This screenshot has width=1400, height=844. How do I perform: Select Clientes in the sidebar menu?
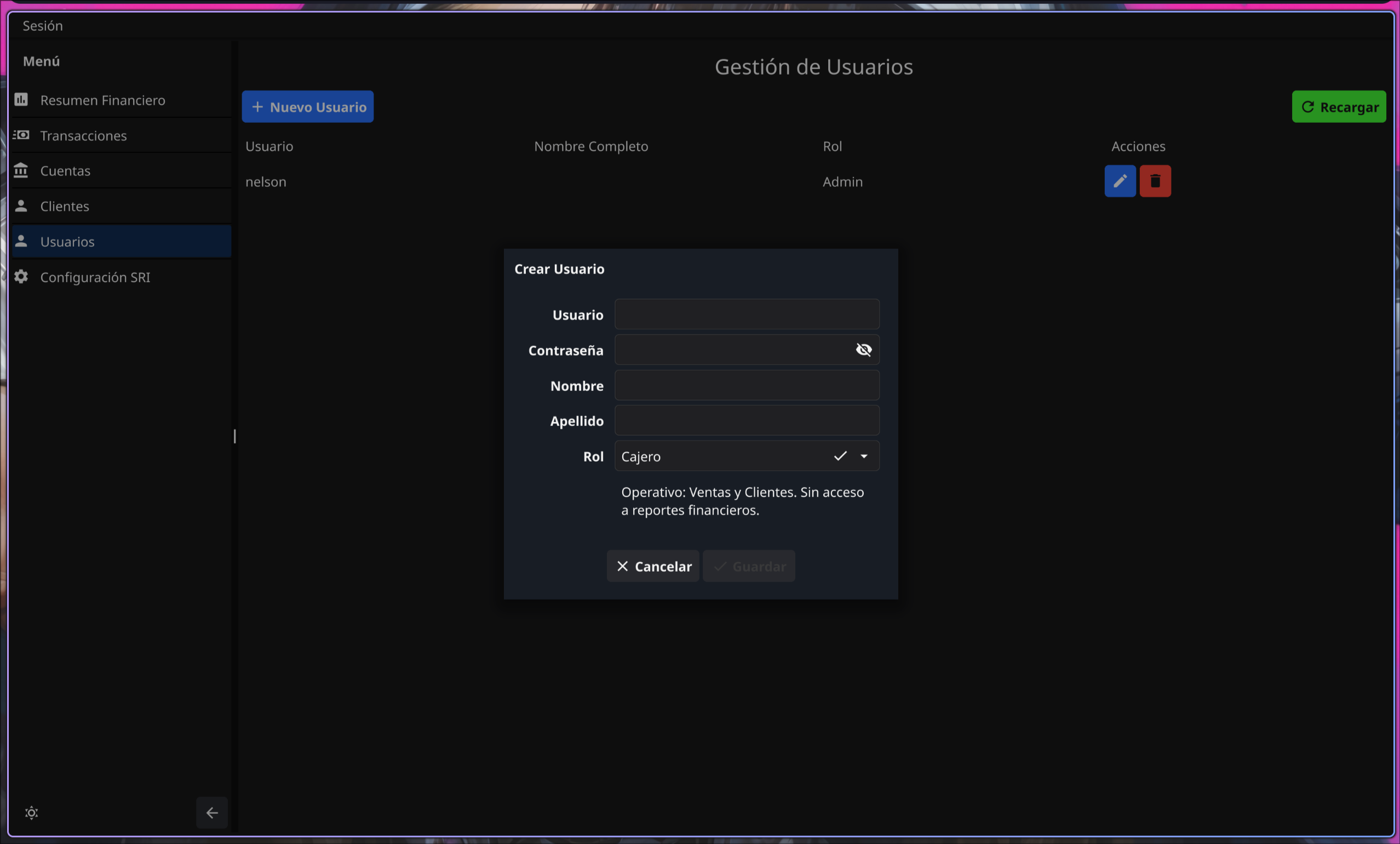coord(65,206)
